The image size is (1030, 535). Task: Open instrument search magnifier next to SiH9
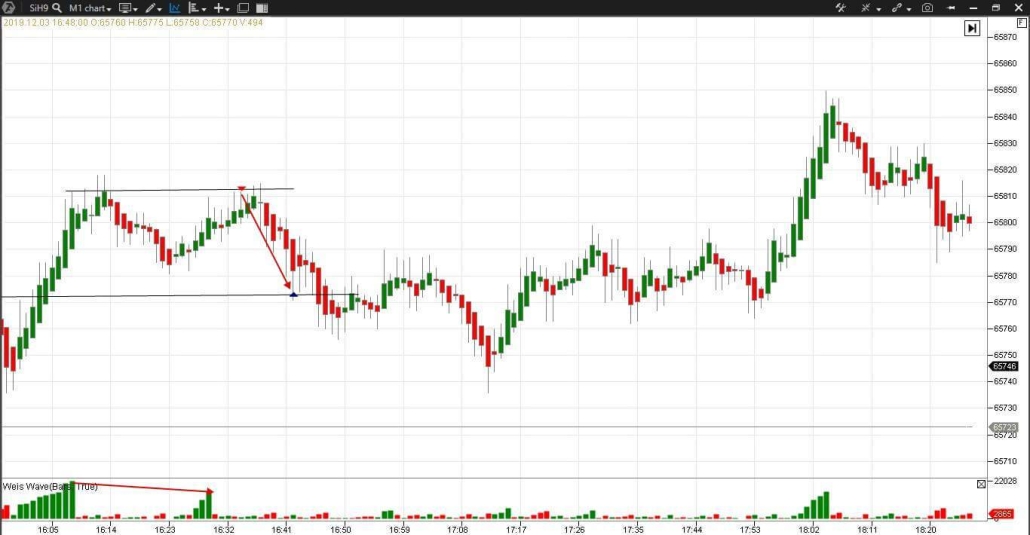click(x=57, y=8)
